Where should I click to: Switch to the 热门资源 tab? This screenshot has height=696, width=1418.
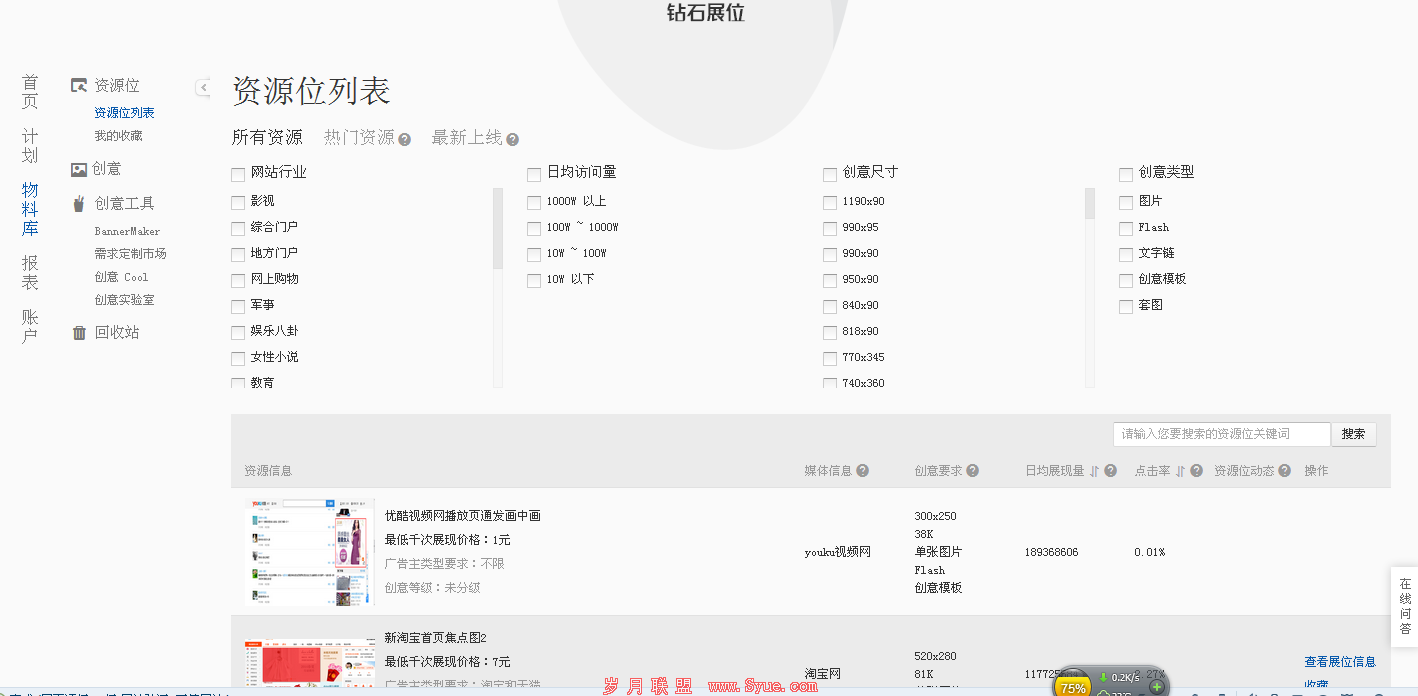coord(359,138)
